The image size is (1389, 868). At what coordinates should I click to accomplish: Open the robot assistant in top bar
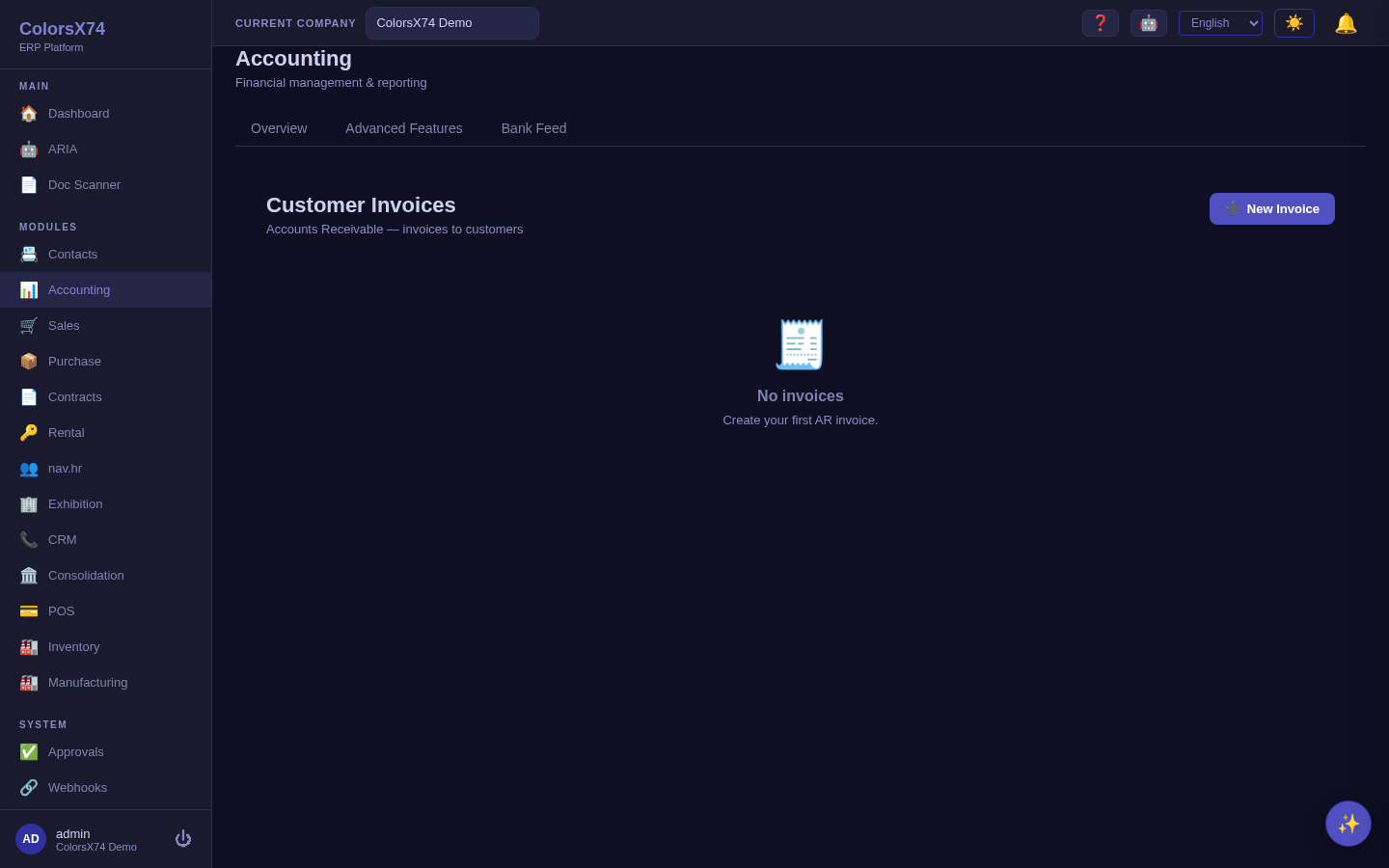(1149, 23)
